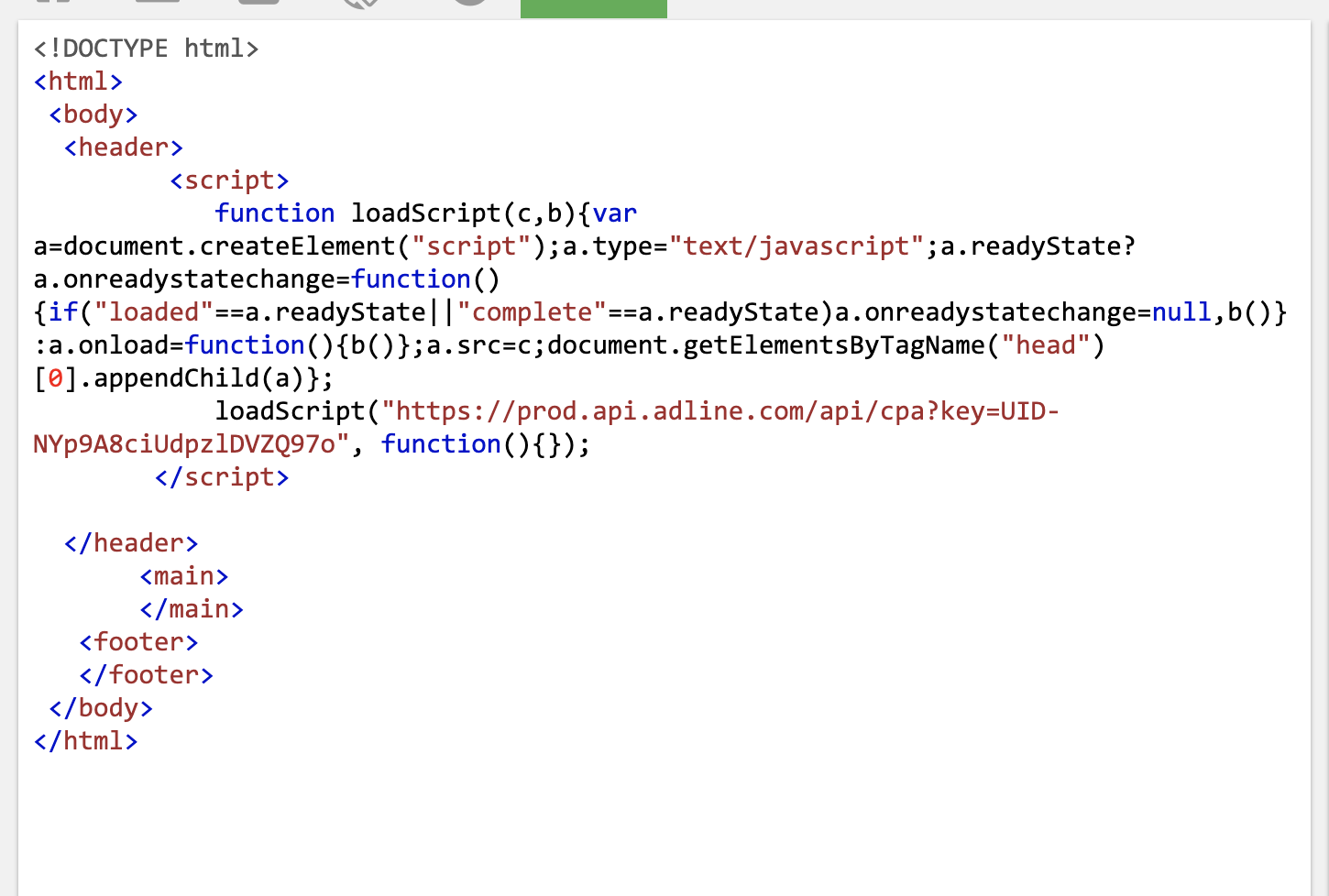Image resolution: width=1329 pixels, height=896 pixels.
Task: Click the opening <footer> tag
Action: point(138,642)
